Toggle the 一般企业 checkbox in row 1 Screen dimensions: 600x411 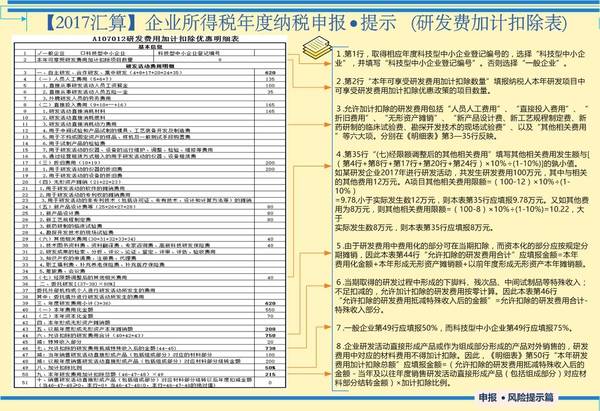pos(38,53)
